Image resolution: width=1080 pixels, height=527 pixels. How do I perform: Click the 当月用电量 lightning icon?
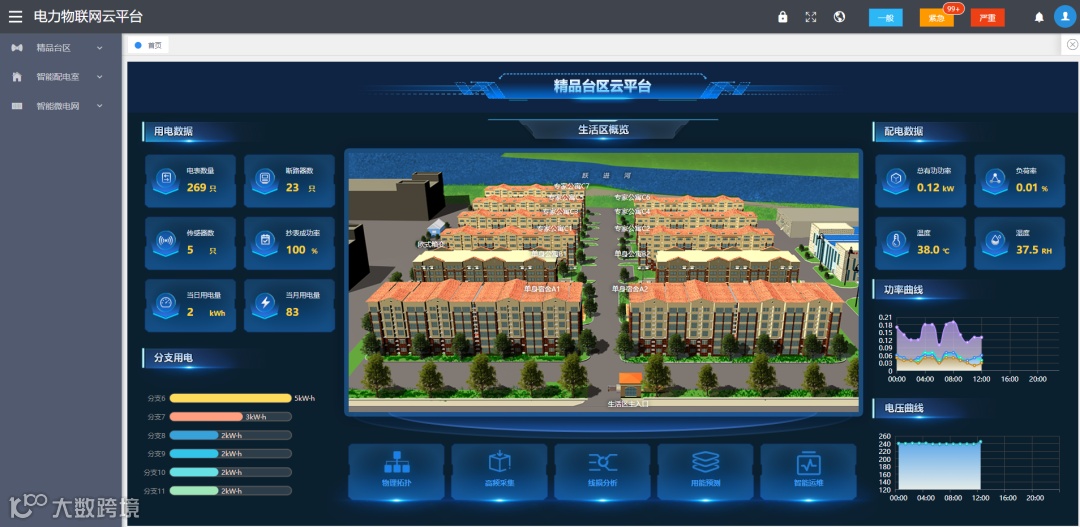264,304
